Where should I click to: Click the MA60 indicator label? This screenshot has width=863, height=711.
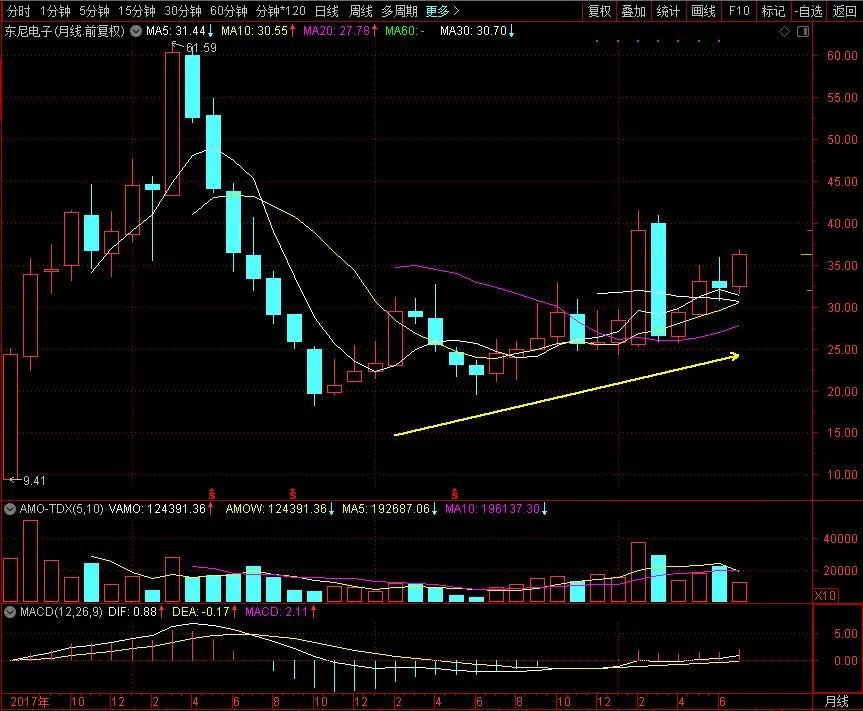point(405,31)
